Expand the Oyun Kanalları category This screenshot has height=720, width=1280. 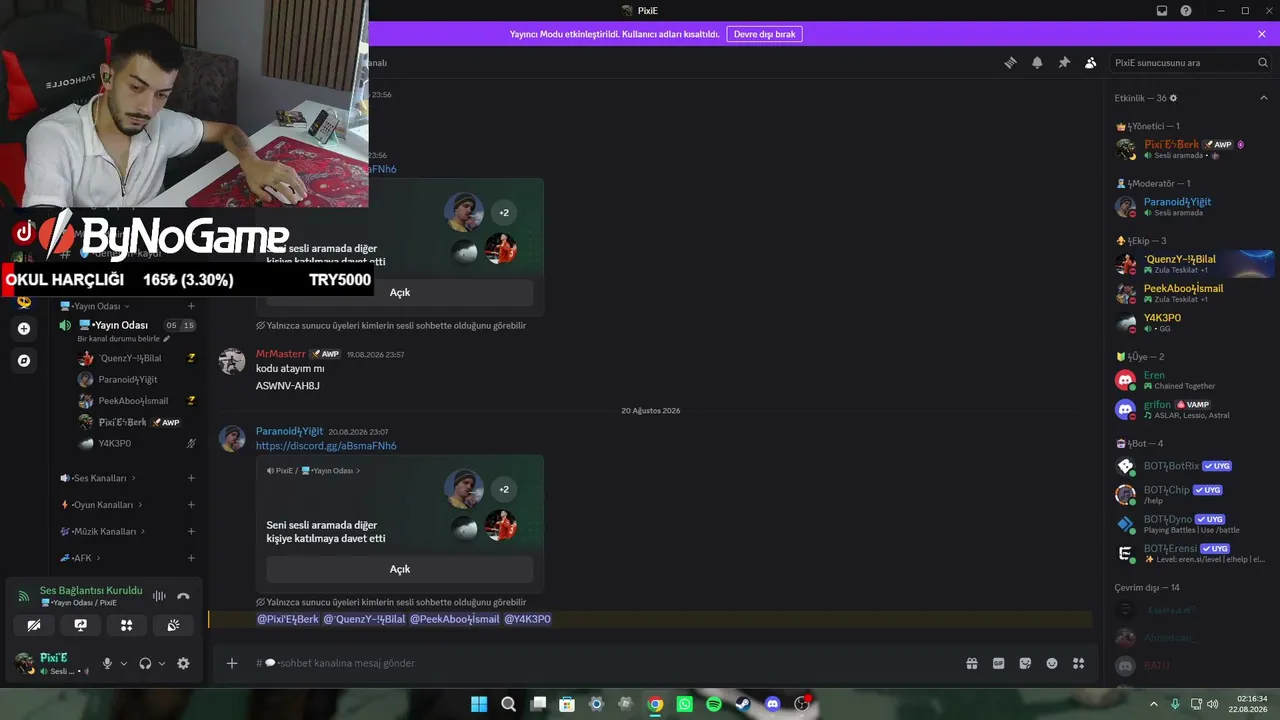101,505
